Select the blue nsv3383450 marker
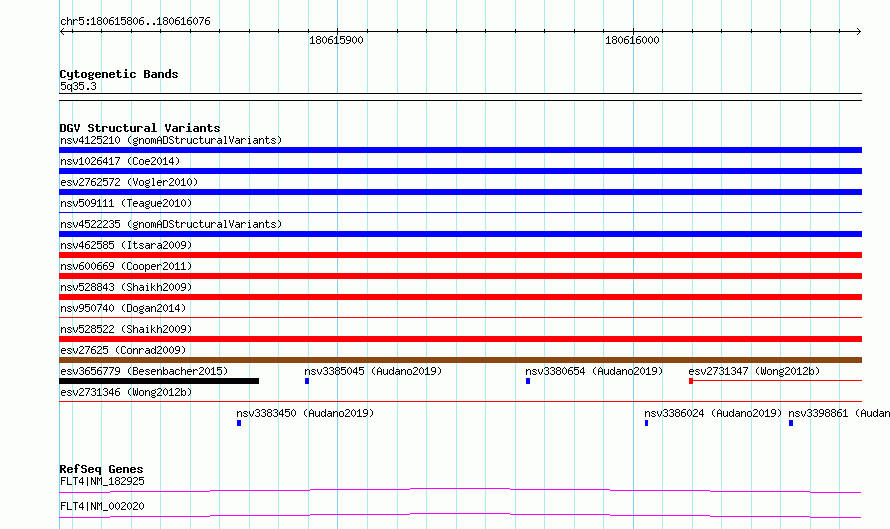 (x=239, y=423)
